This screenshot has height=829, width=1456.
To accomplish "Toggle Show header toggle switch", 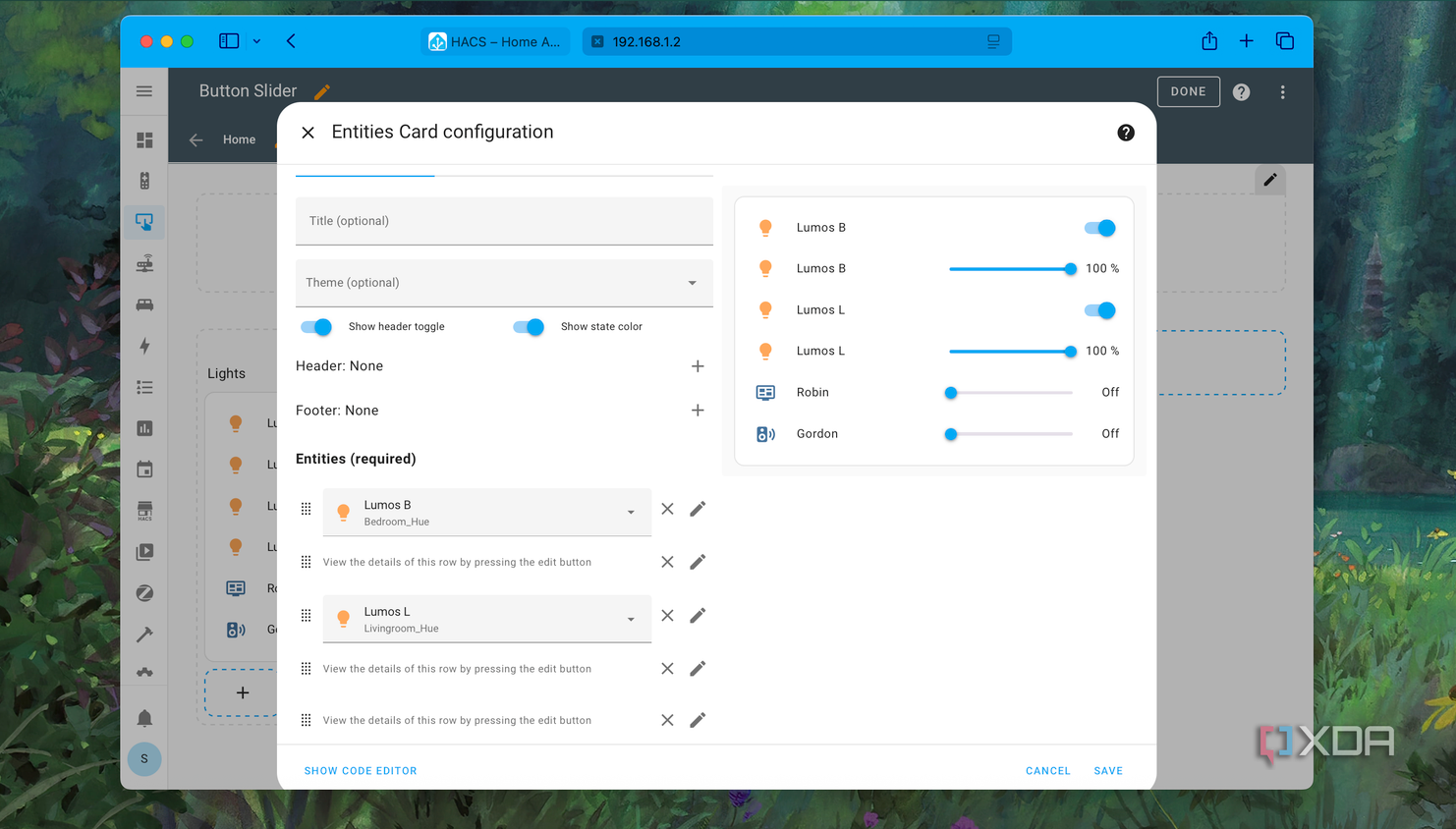I will click(x=316, y=326).
